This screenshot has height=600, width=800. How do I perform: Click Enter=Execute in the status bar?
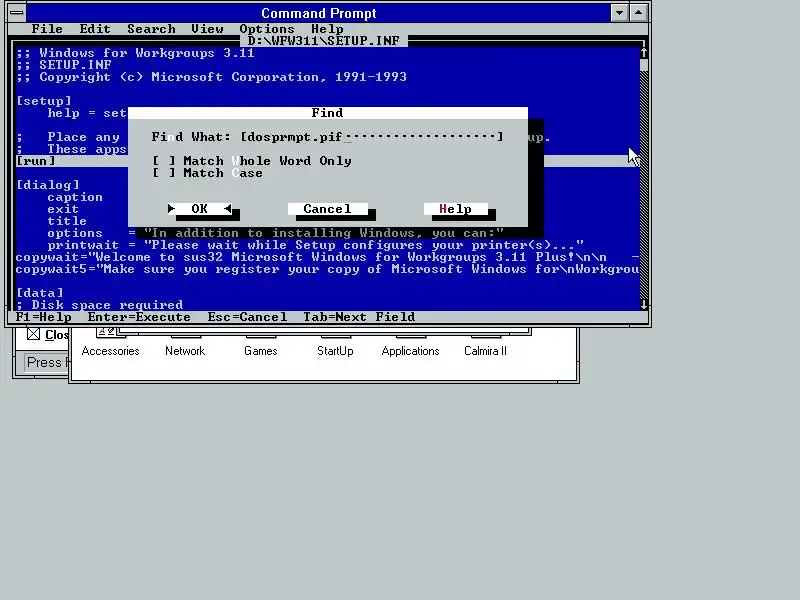[139, 317]
